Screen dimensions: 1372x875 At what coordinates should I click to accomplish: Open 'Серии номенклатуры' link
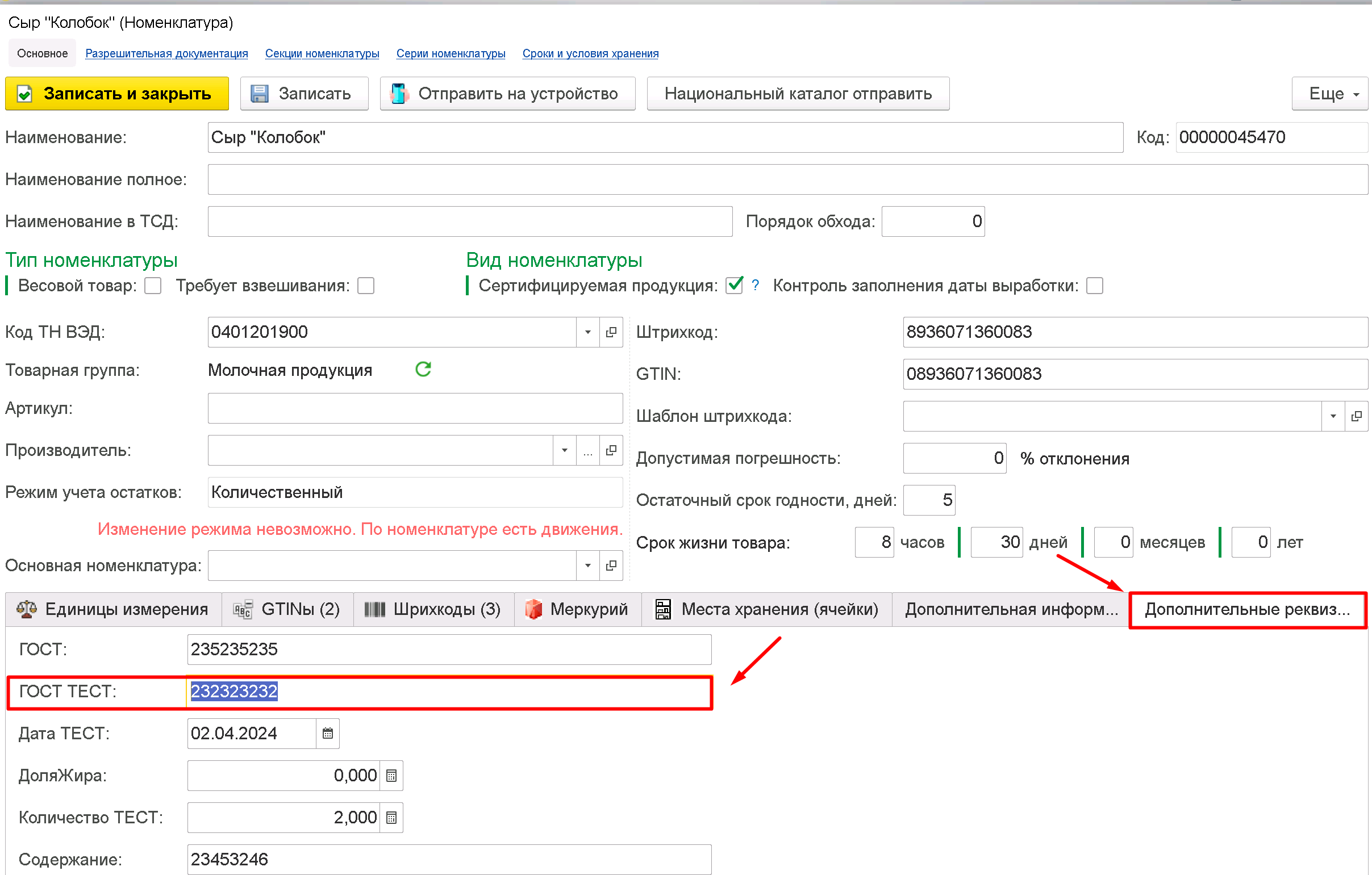coord(451,53)
